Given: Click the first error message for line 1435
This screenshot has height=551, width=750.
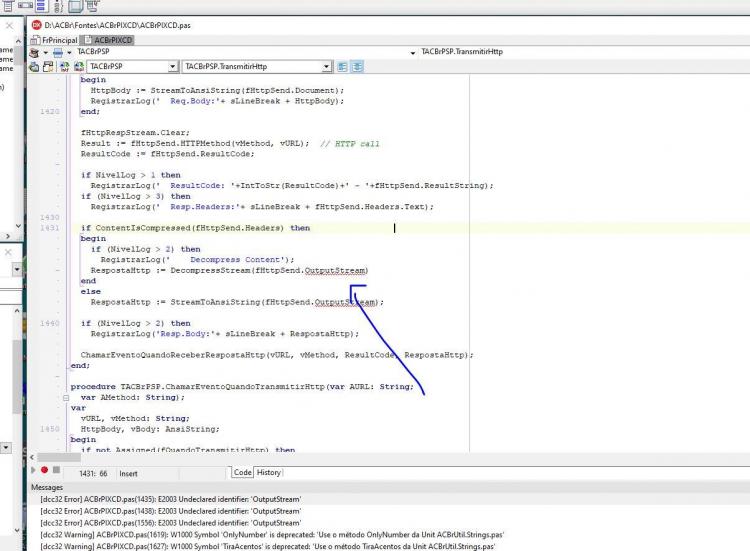Looking at the screenshot, I should coord(171,499).
